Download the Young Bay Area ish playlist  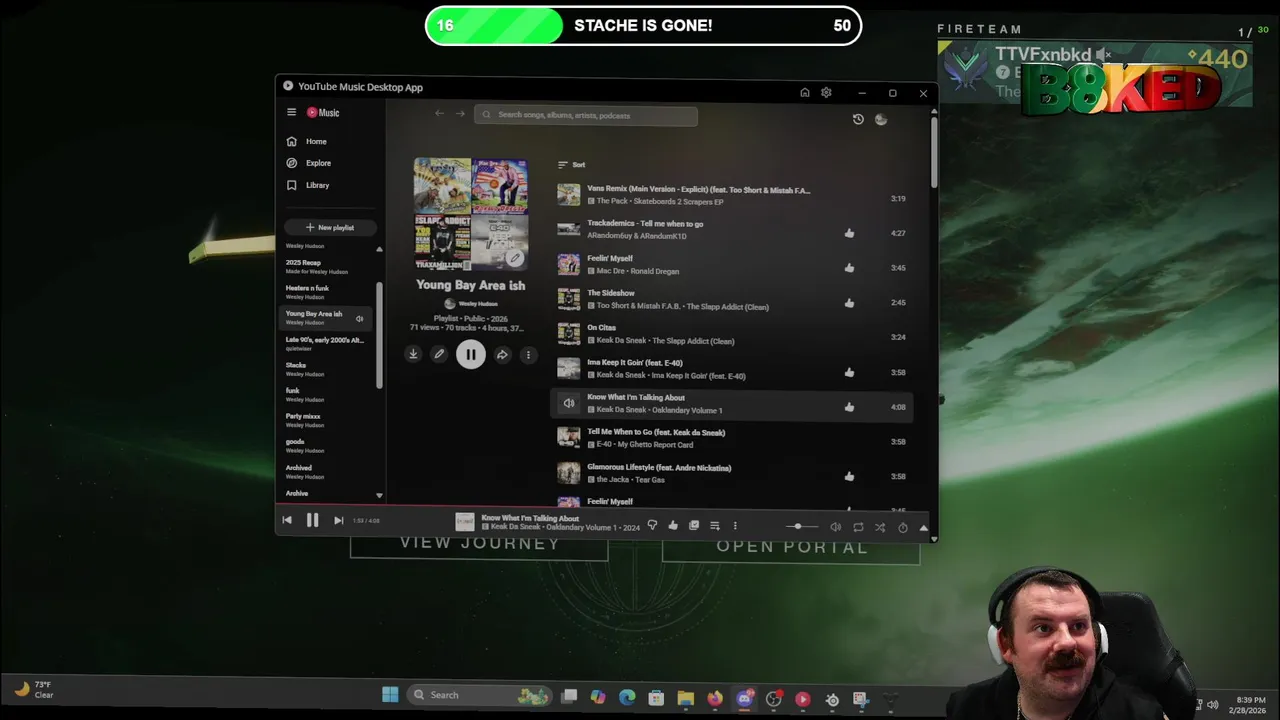click(413, 354)
